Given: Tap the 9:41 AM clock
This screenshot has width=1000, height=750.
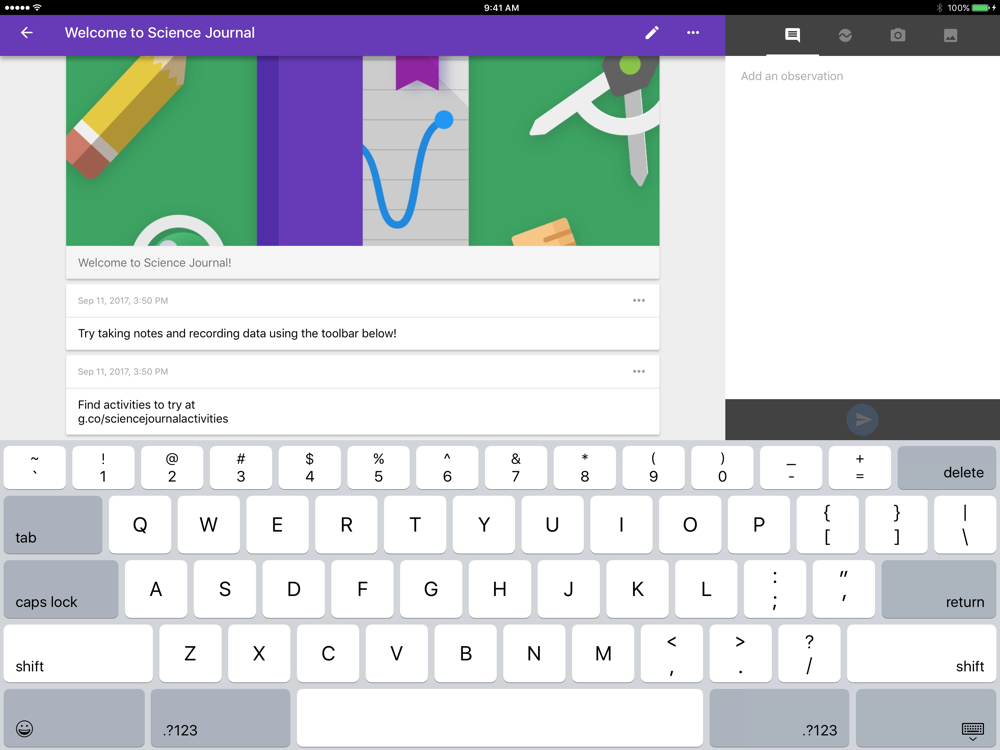Looking at the screenshot, I should point(501,8).
